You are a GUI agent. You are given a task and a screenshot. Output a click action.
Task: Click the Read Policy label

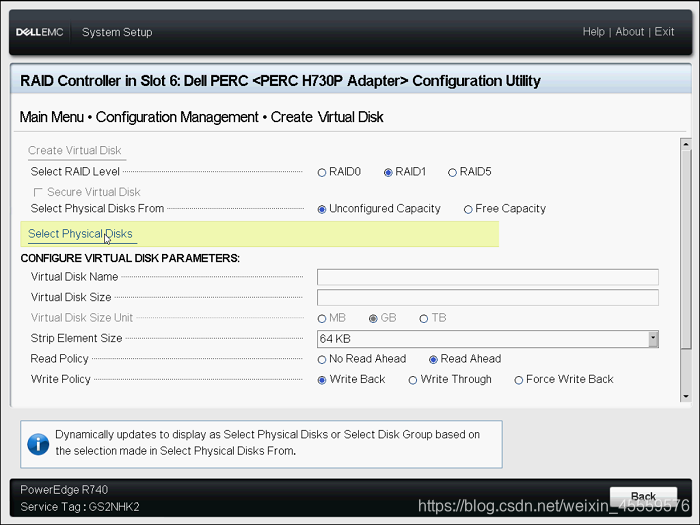point(59,359)
